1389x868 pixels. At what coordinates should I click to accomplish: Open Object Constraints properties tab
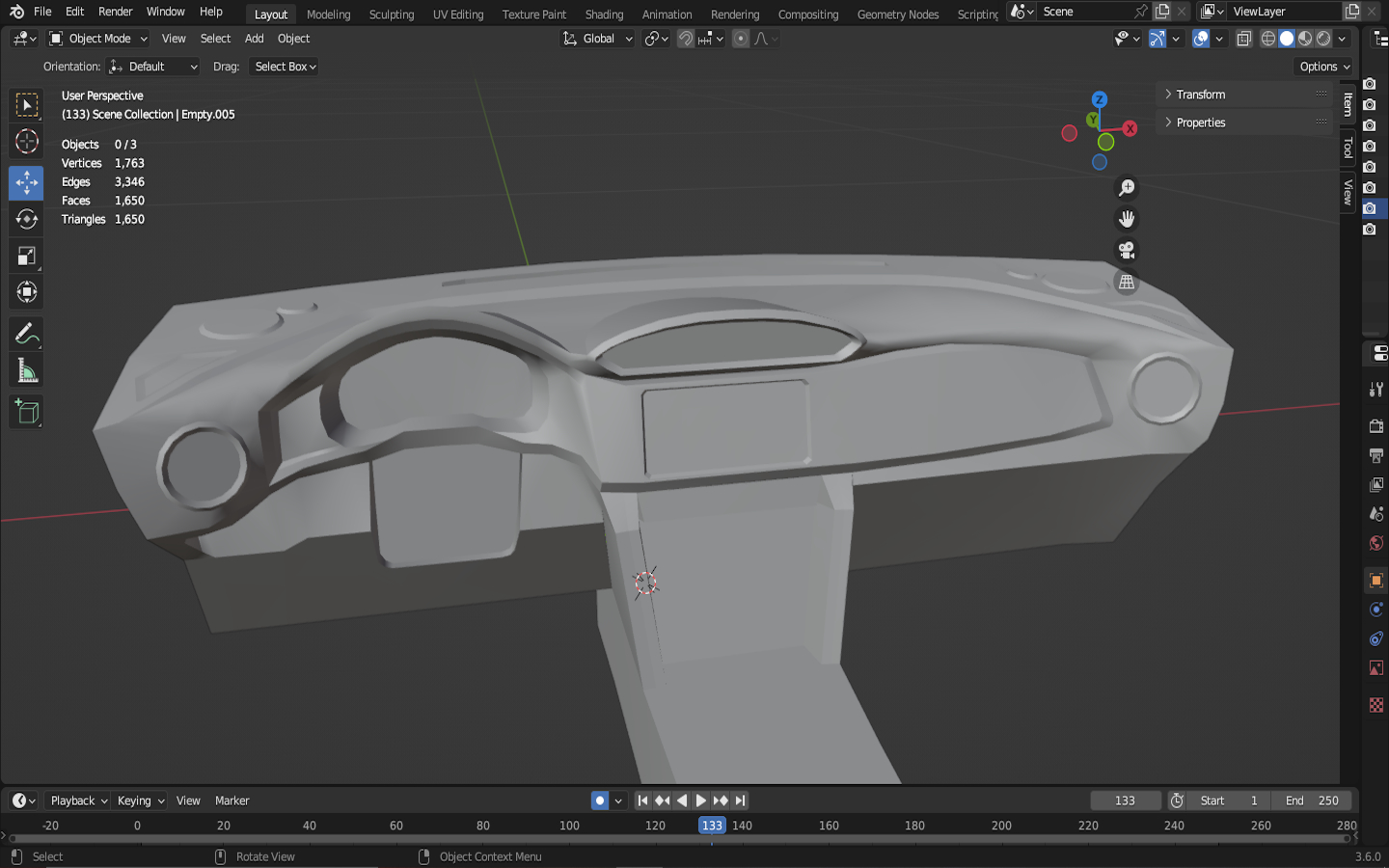1376,638
